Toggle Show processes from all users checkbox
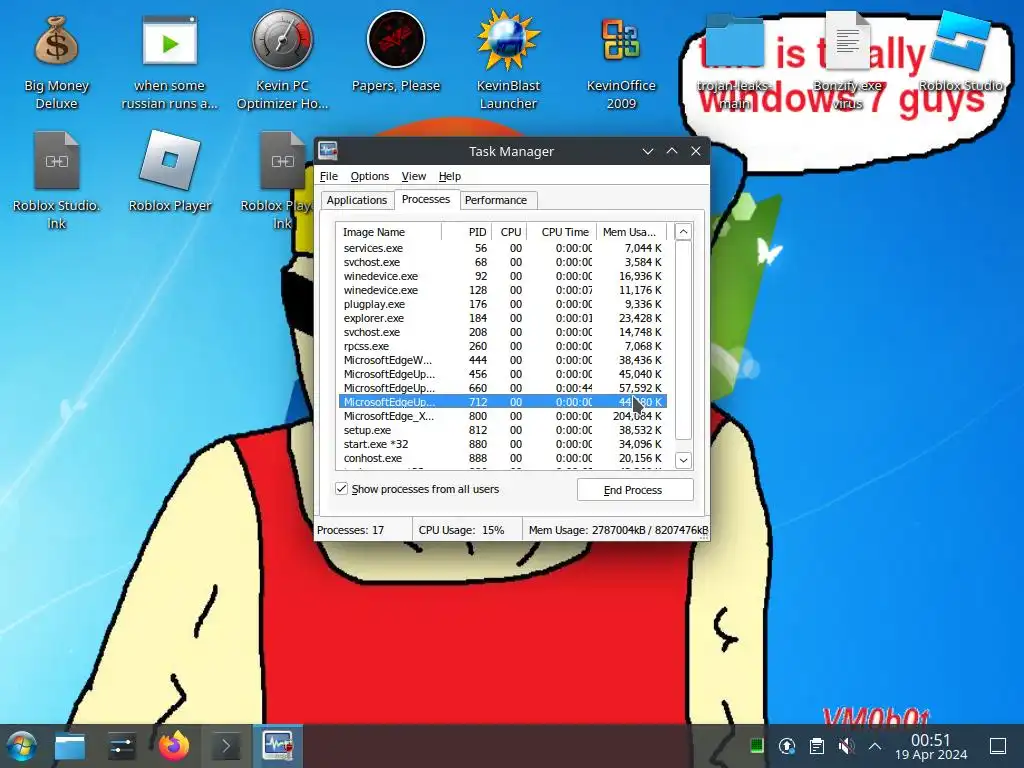The width and height of the screenshot is (1024, 768). tap(342, 488)
